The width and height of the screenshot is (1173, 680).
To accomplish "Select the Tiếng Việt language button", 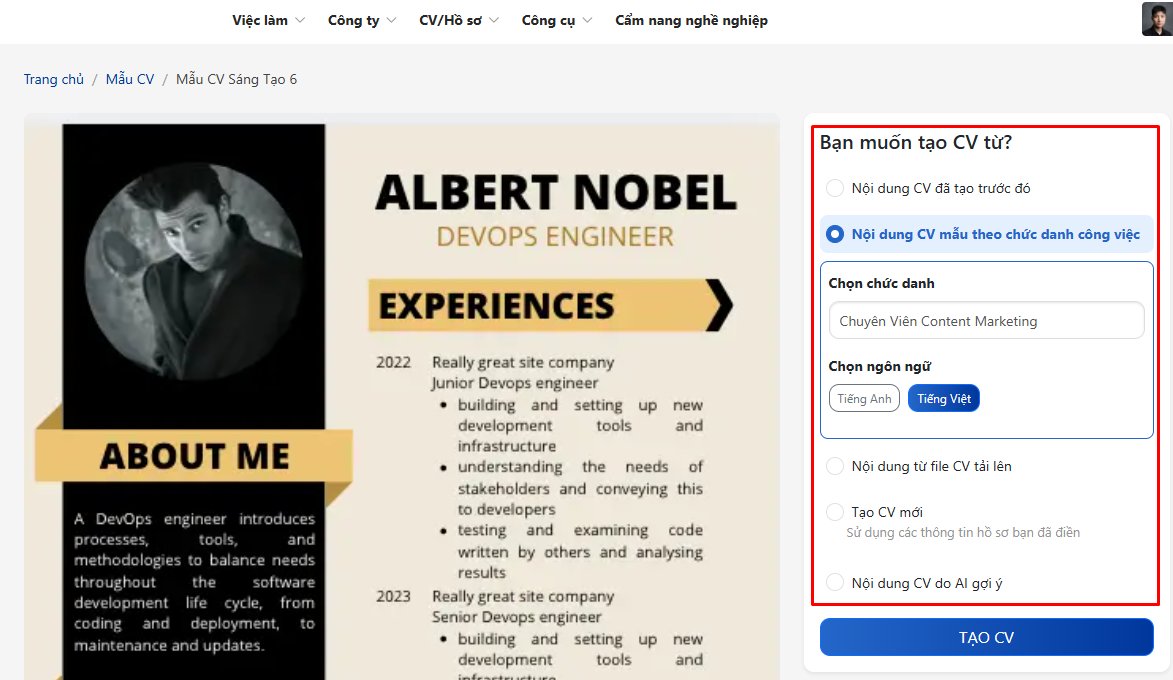I will [x=943, y=399].
